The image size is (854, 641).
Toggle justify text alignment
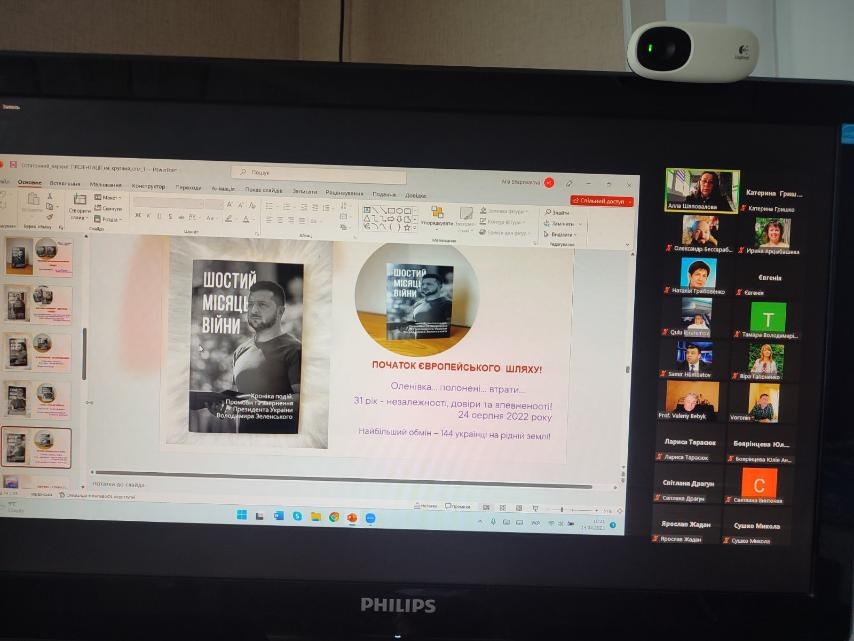pos(302,221)
